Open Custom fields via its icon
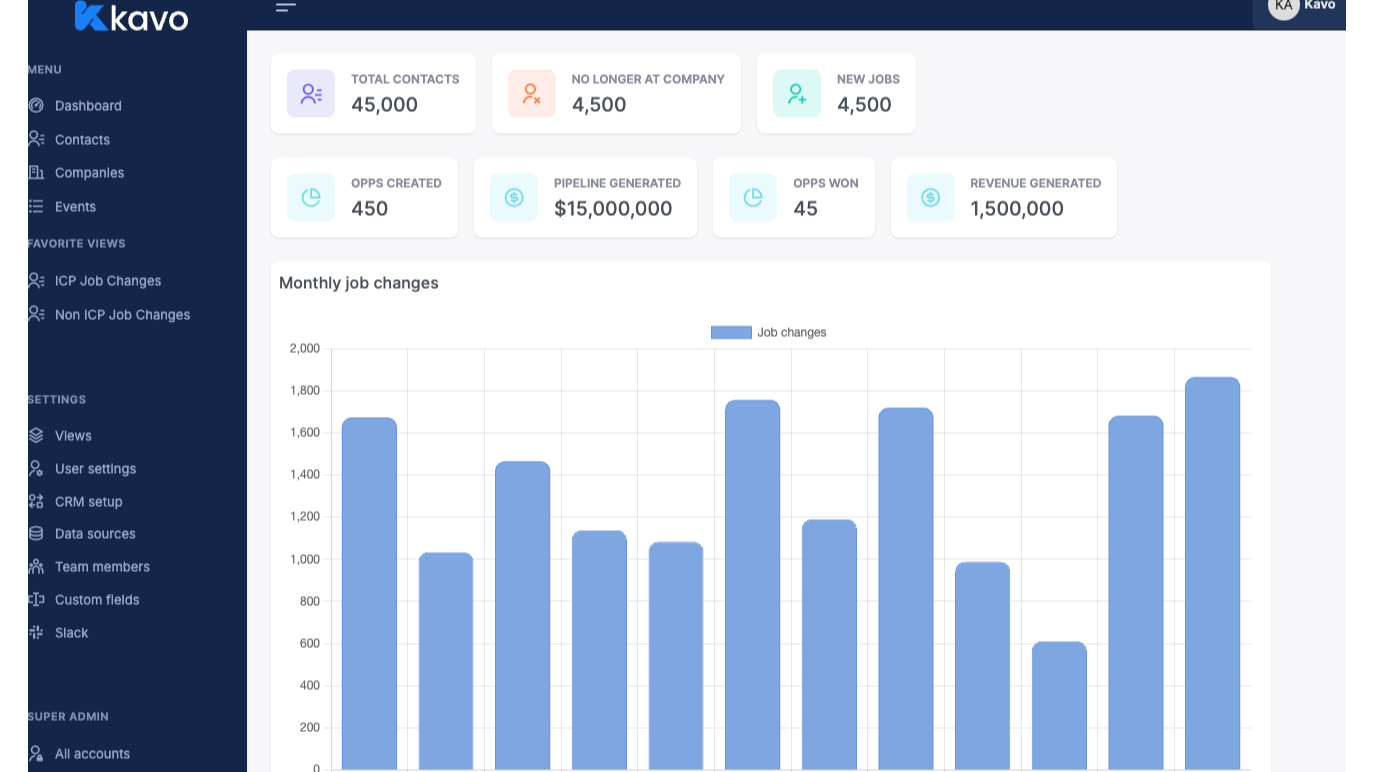1373x772 pixels. [x=36, y=599]
